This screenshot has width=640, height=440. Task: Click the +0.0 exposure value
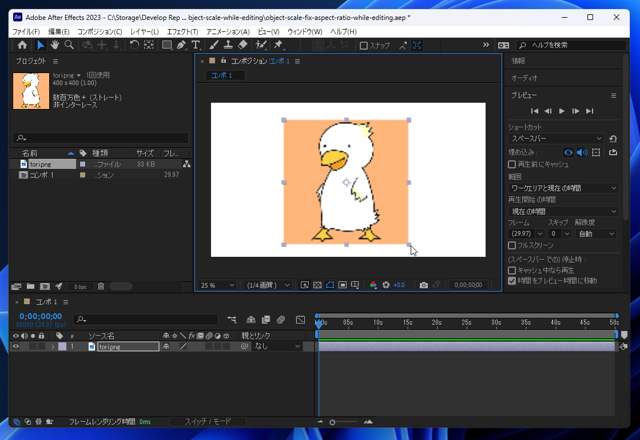click(399, 285)
